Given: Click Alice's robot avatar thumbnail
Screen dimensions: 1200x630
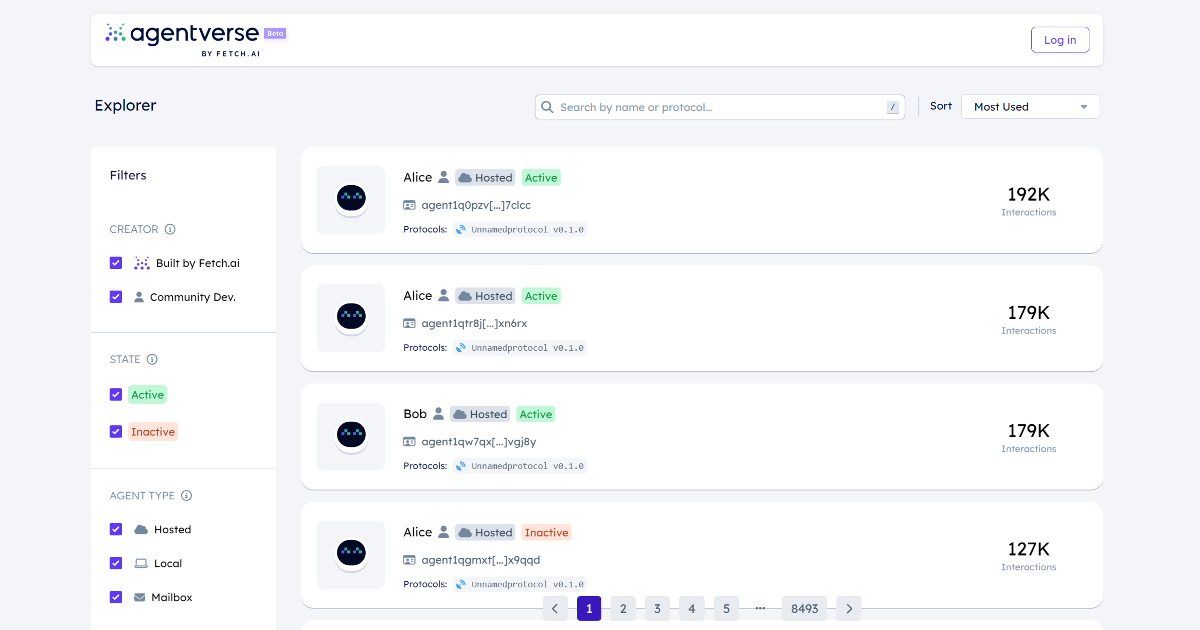Looking at the screenshot, I should [351, 200].
